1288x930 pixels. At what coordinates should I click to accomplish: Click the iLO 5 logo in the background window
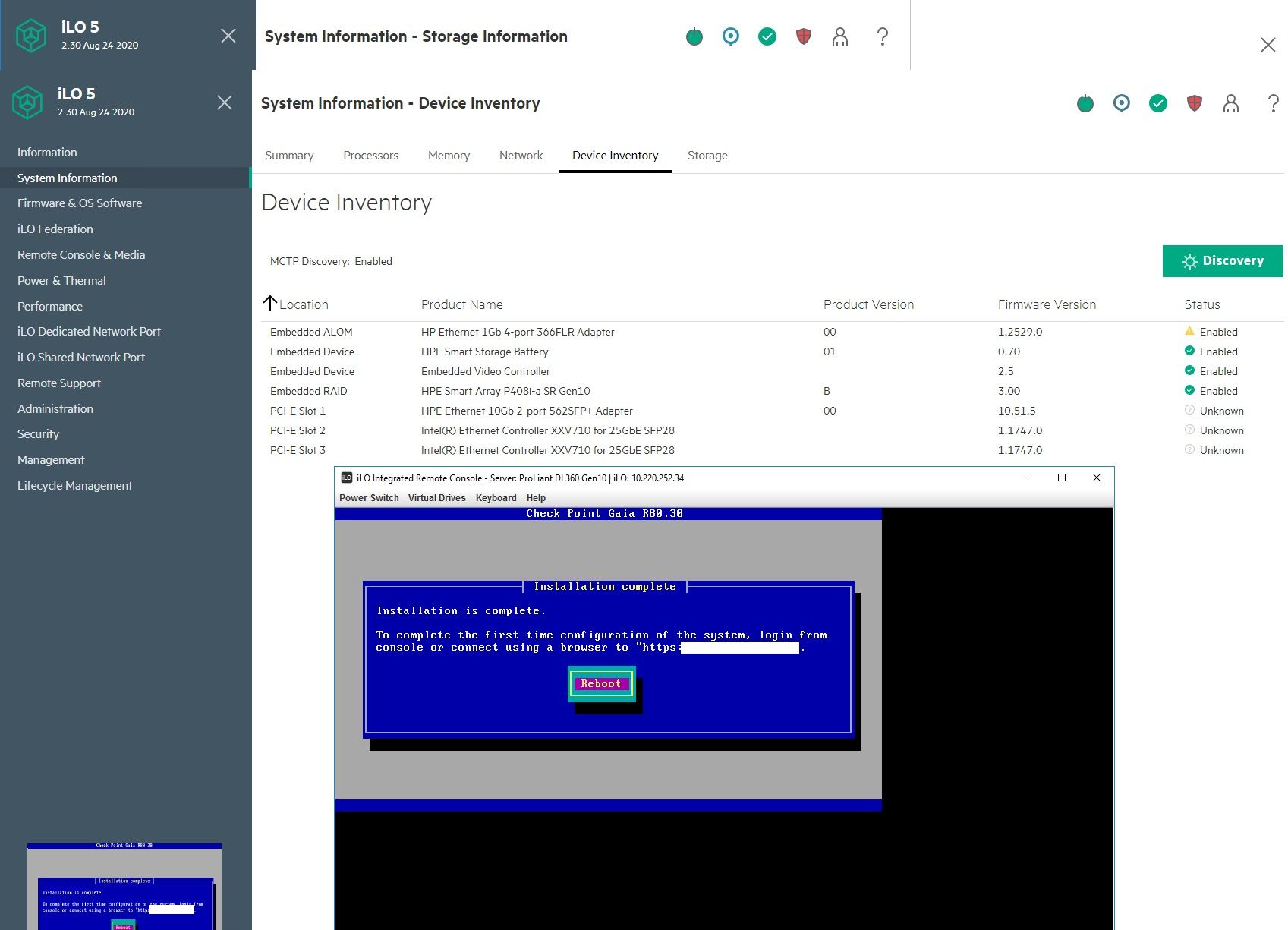[x=31, y=36]
